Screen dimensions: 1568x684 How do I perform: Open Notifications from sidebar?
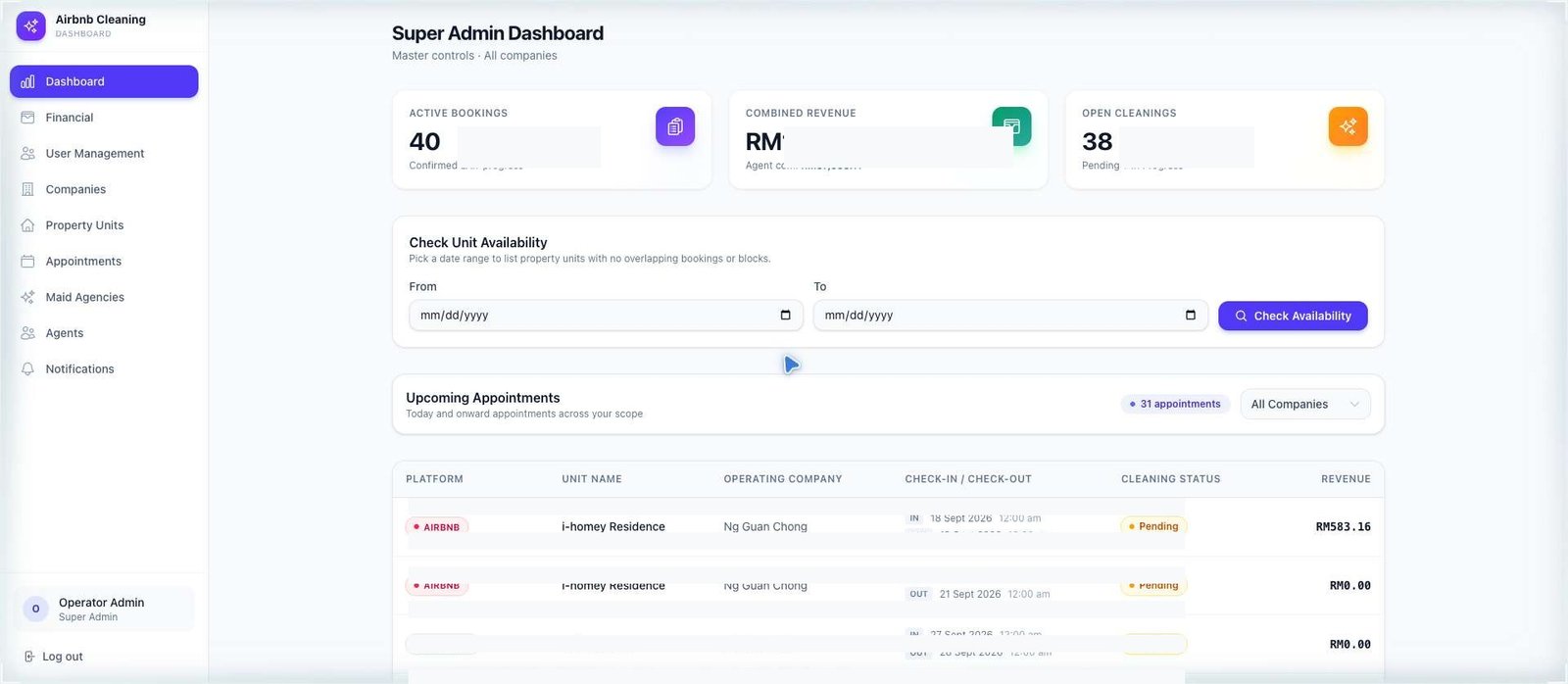coord(104,368)
